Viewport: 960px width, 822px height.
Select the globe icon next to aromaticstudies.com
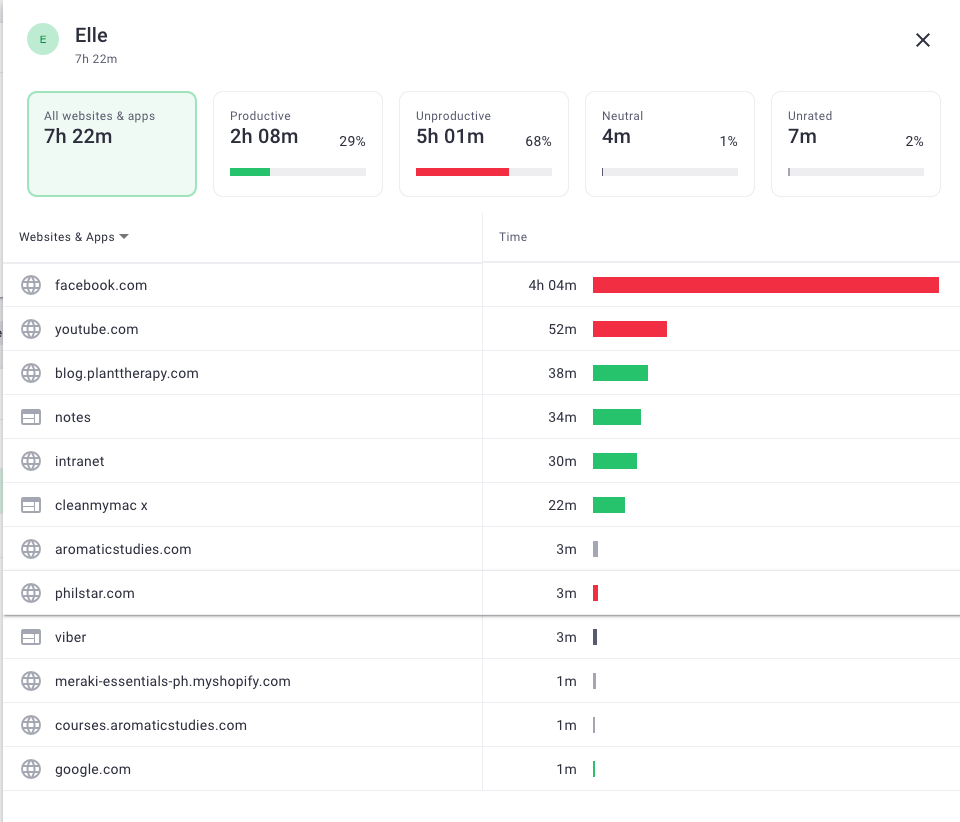(x=30, y=549)
